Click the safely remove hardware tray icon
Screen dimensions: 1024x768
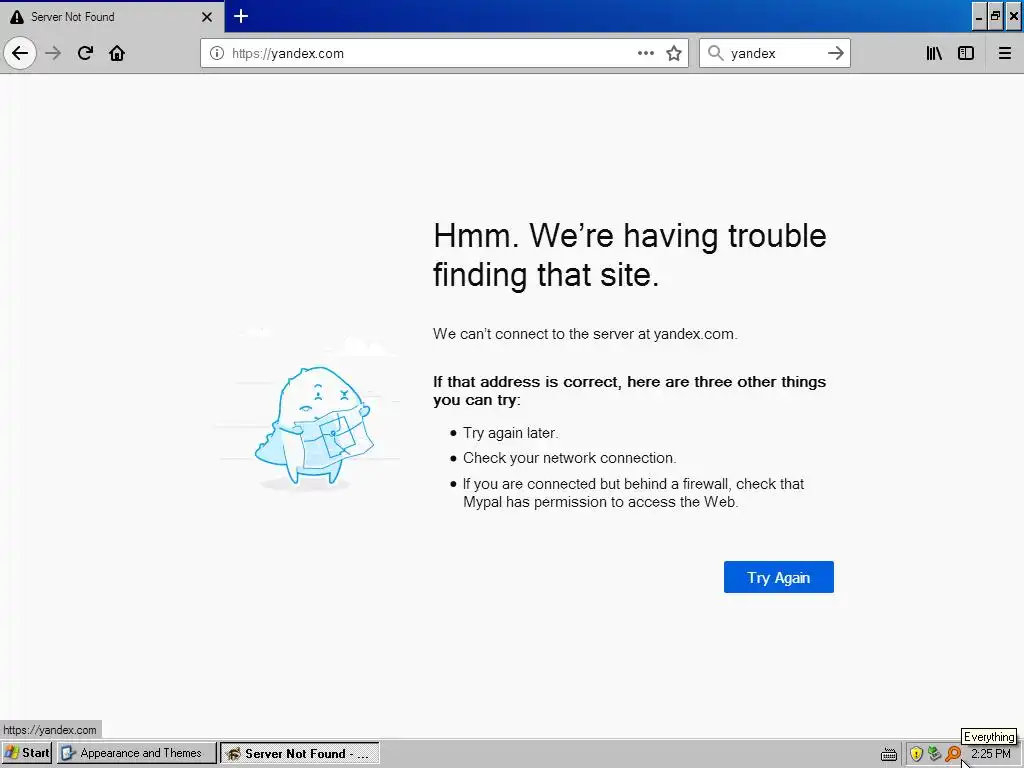pos(935,754)
